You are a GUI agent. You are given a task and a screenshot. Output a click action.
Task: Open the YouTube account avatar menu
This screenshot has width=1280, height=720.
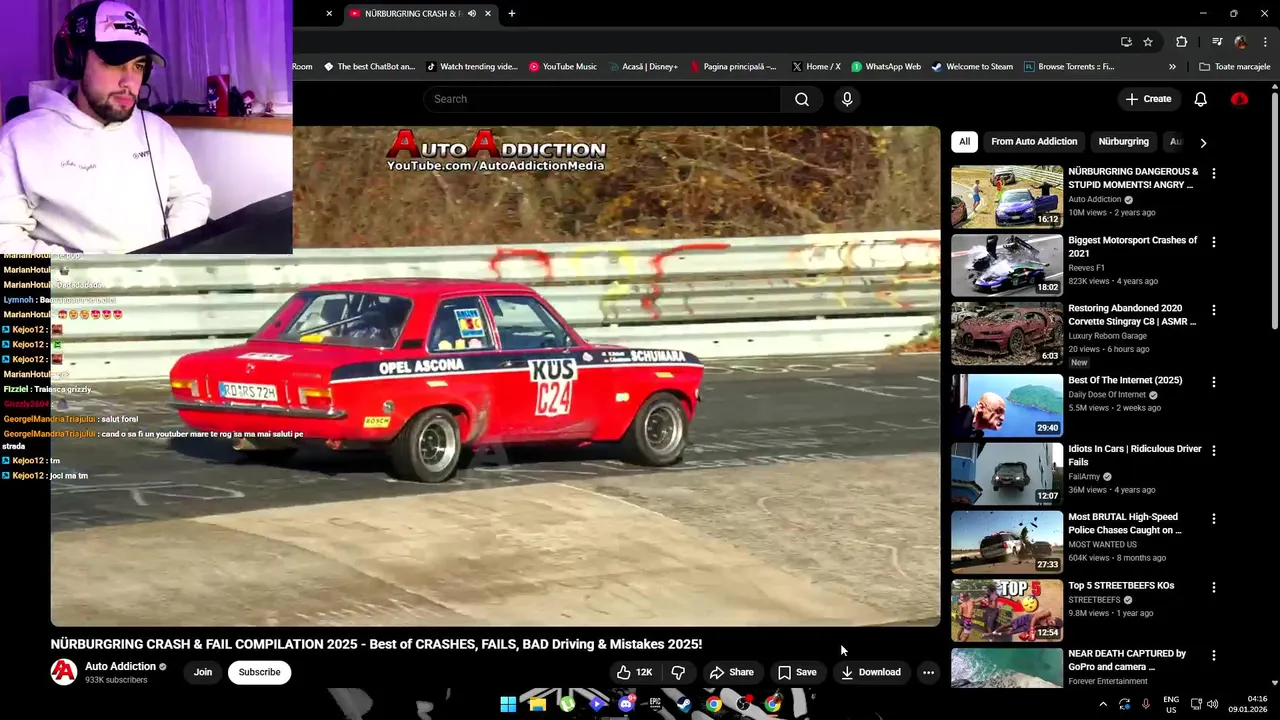(1239, 99)
